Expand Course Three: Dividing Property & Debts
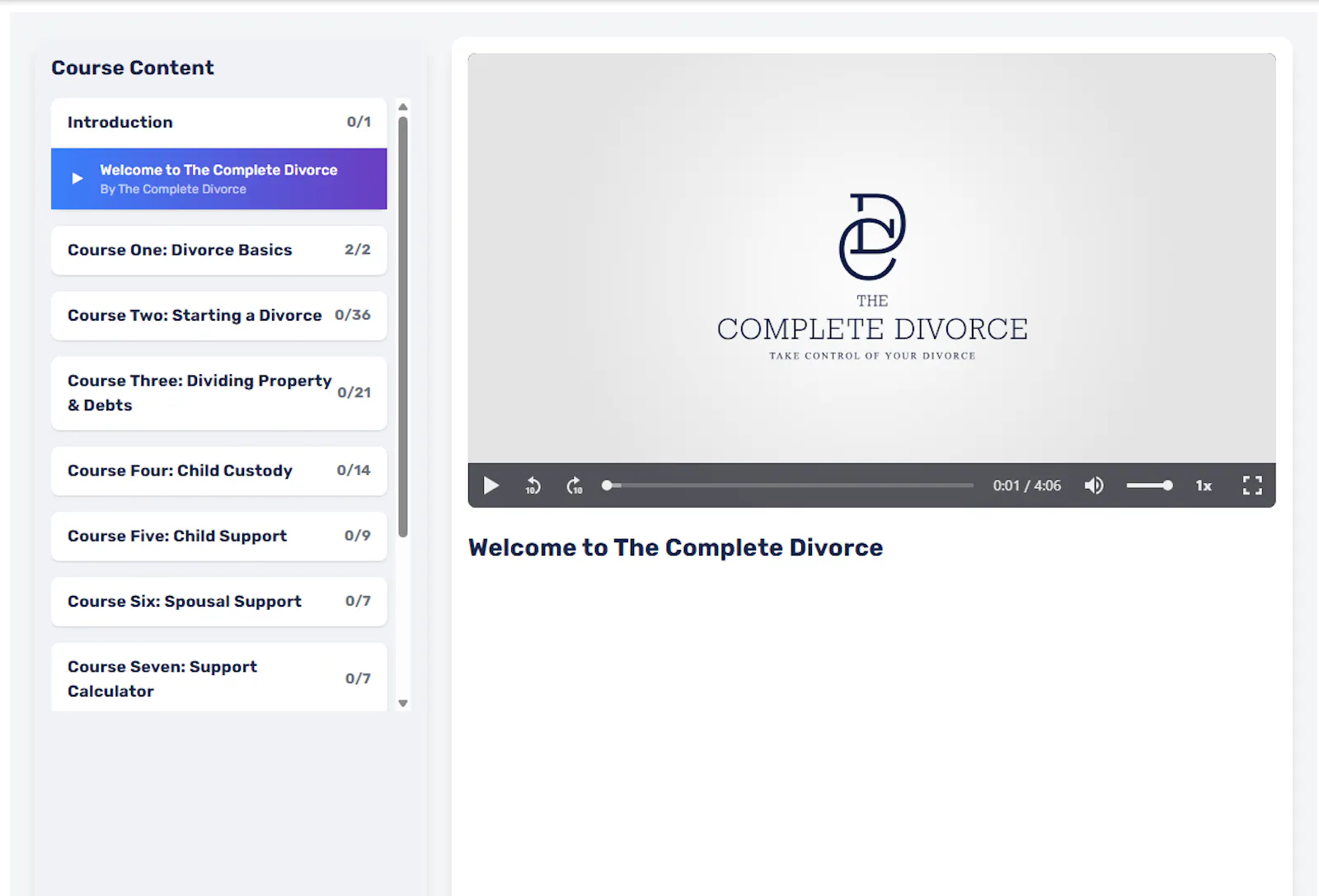 coord(219,392)
